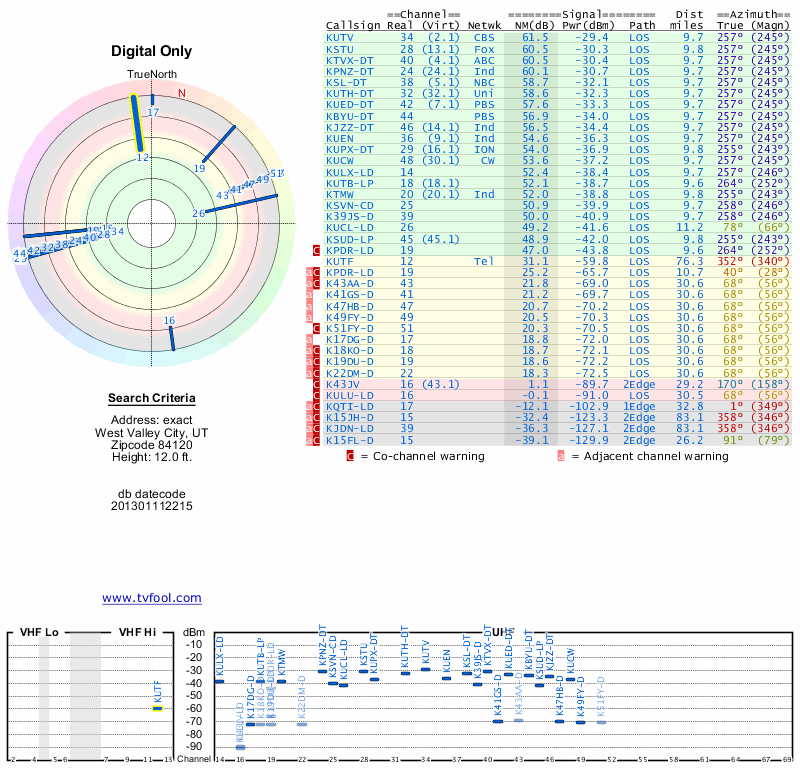Image resolution: width=800 pixels, height=768 pixels.
Task: Open the www.tvfool.com link
Action: click(152, 598)
